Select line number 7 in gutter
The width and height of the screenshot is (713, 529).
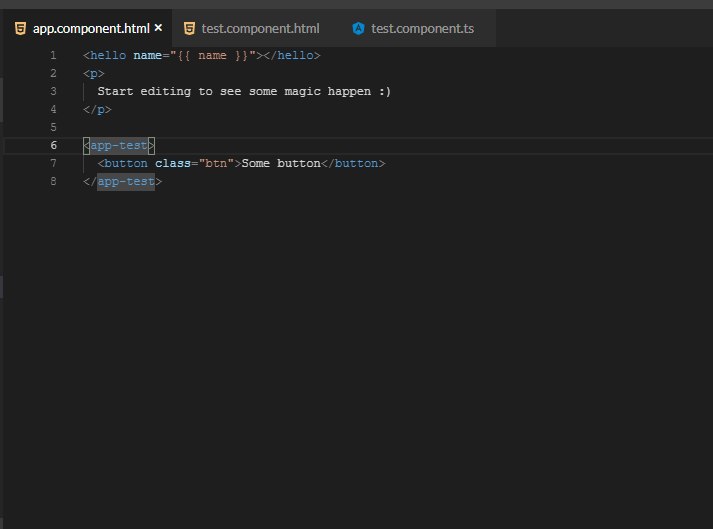click(53, 163)
